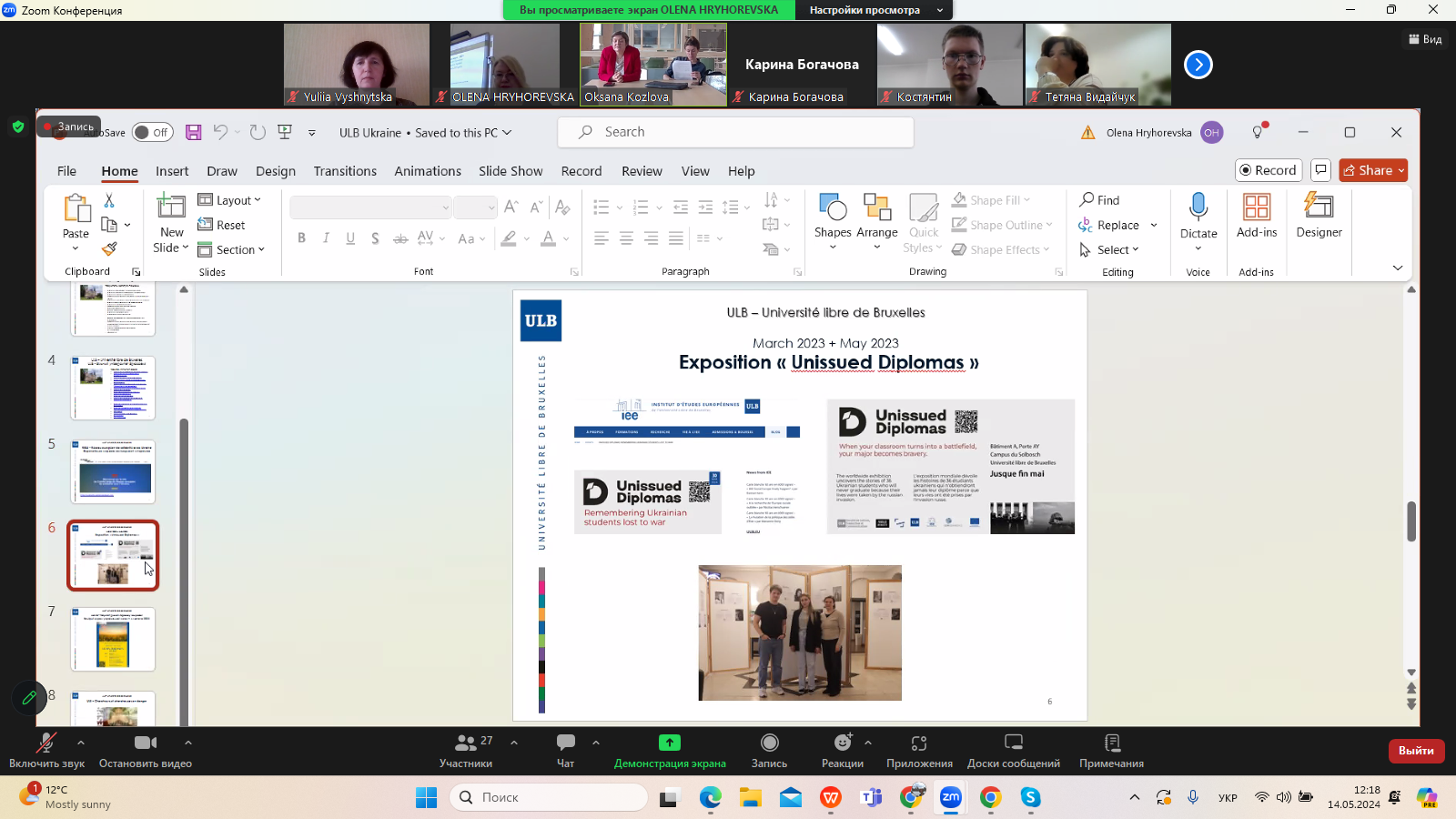Click the font color swatch
Screen dimensions: 1456x819
pyautogui.click(x=548, y=238)
